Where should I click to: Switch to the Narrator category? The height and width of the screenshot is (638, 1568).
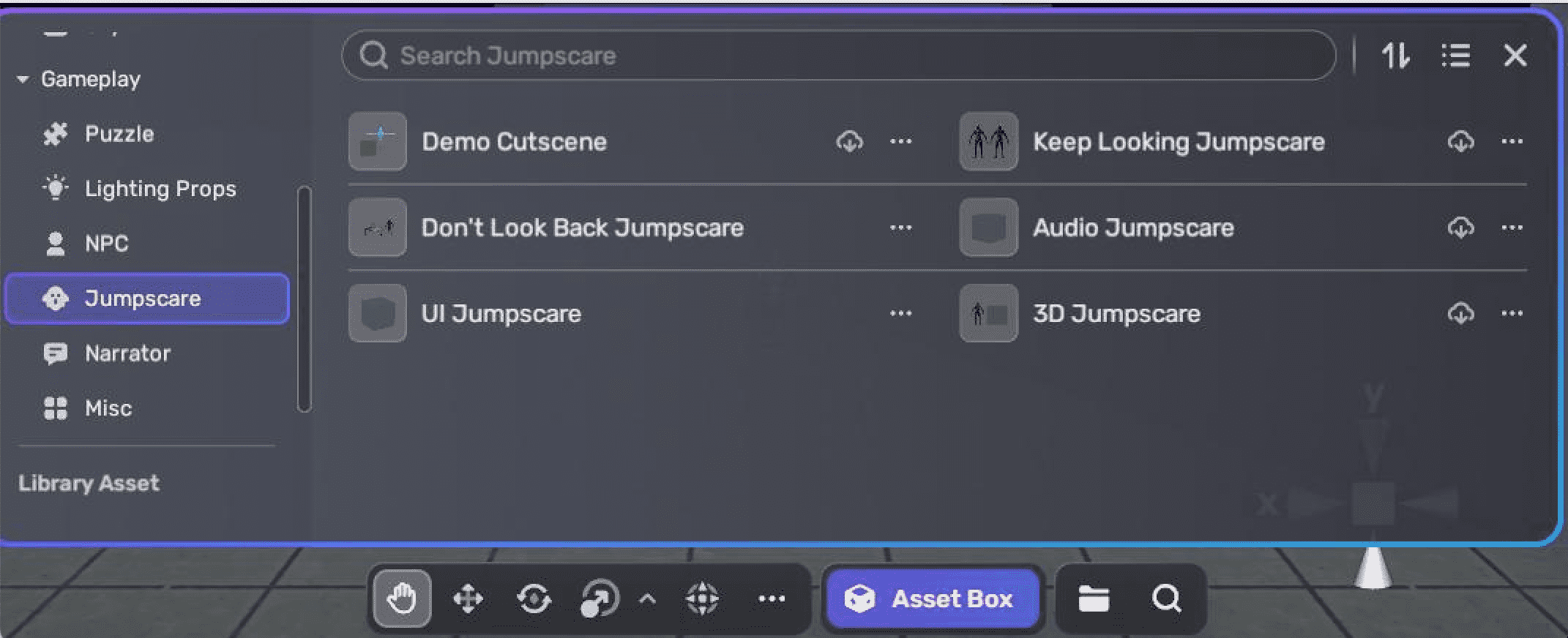point(127,353)
